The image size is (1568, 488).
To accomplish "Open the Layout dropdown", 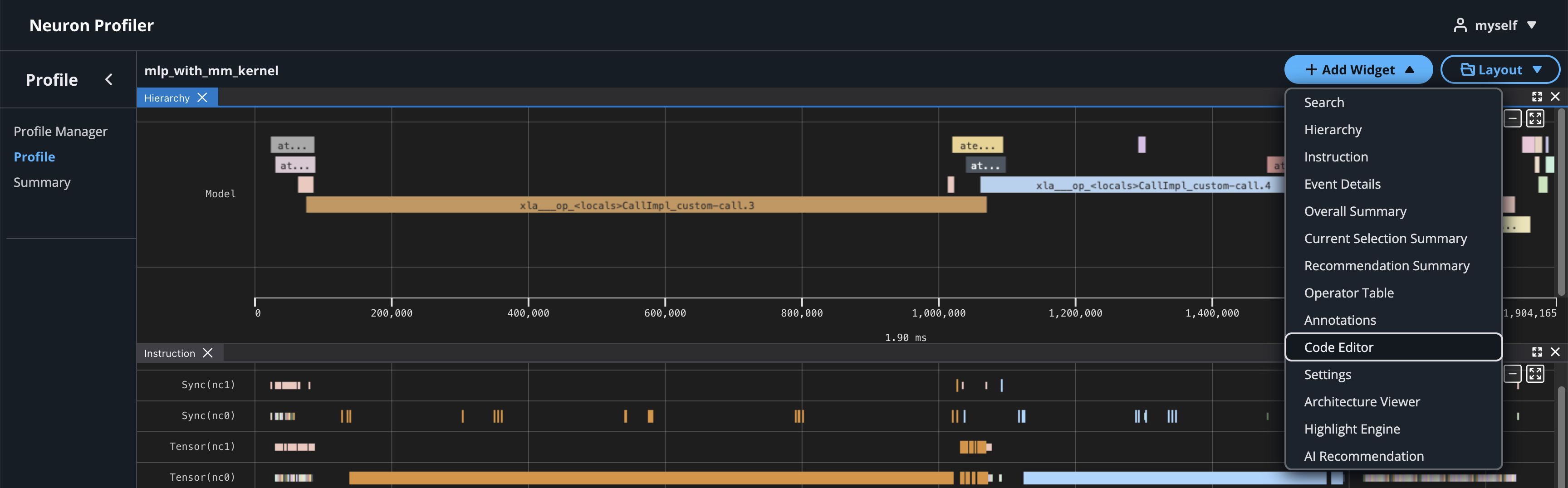I will point(1500,70).
